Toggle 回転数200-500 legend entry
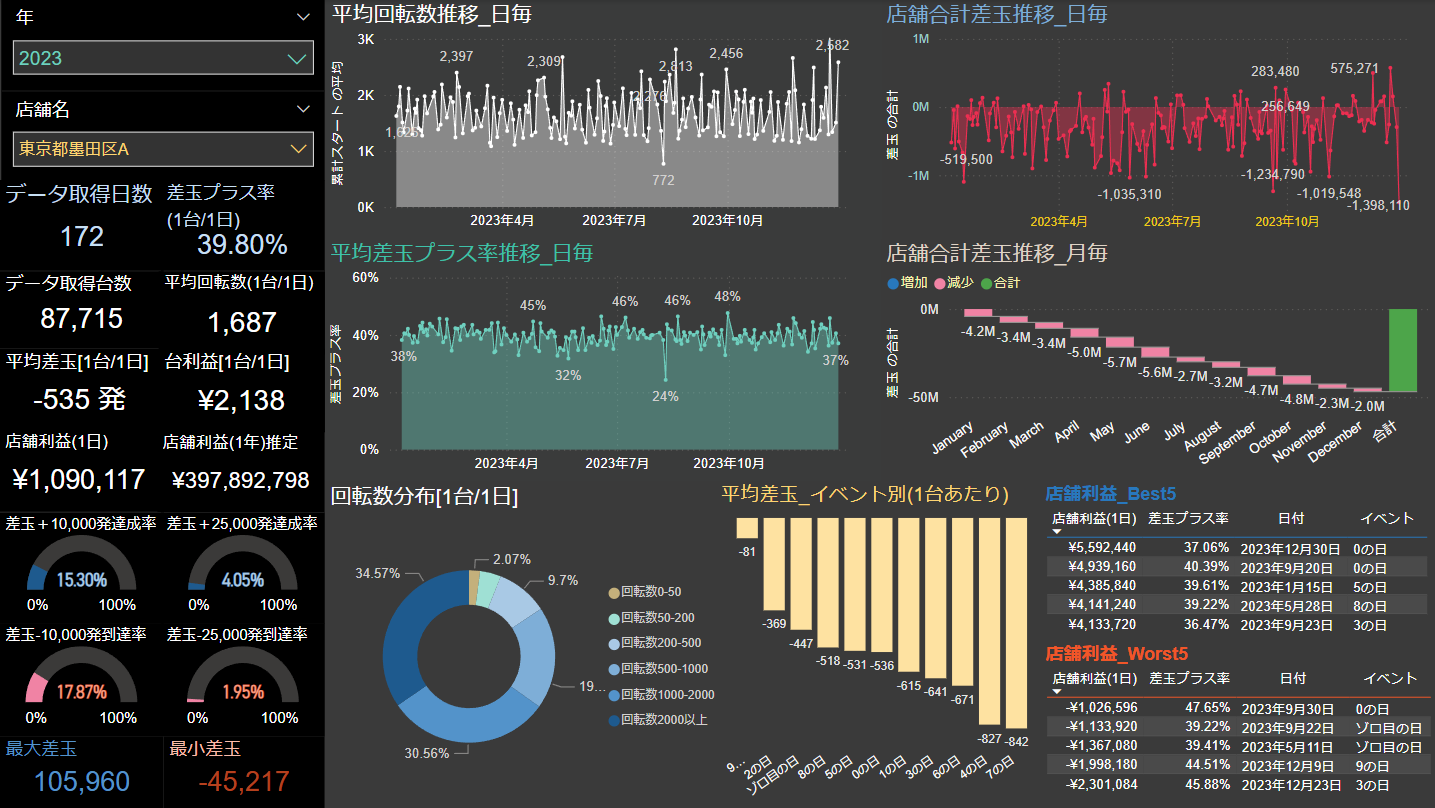 tap(661, 643)
